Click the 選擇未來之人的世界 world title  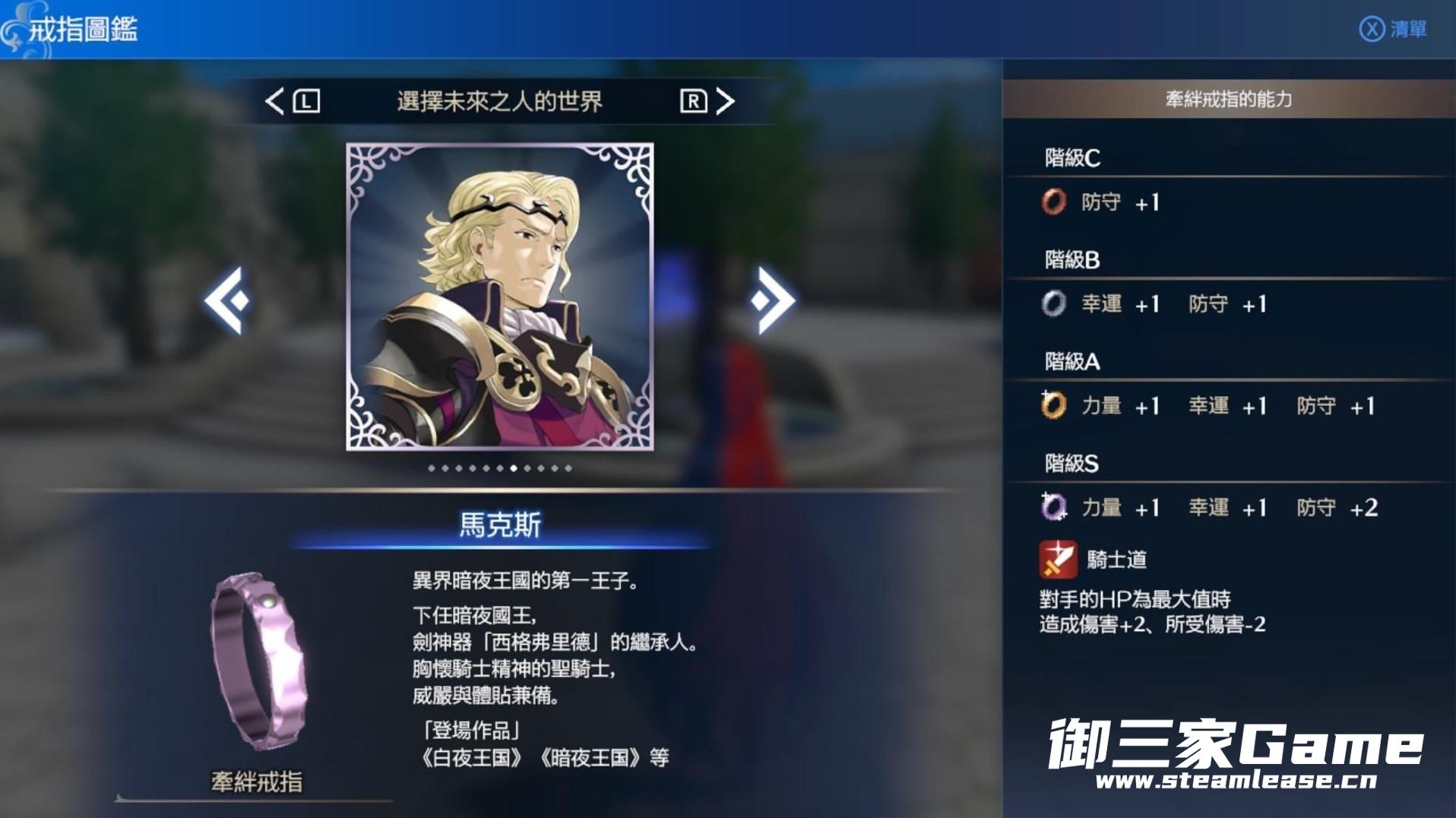click(x=499, y=101)
